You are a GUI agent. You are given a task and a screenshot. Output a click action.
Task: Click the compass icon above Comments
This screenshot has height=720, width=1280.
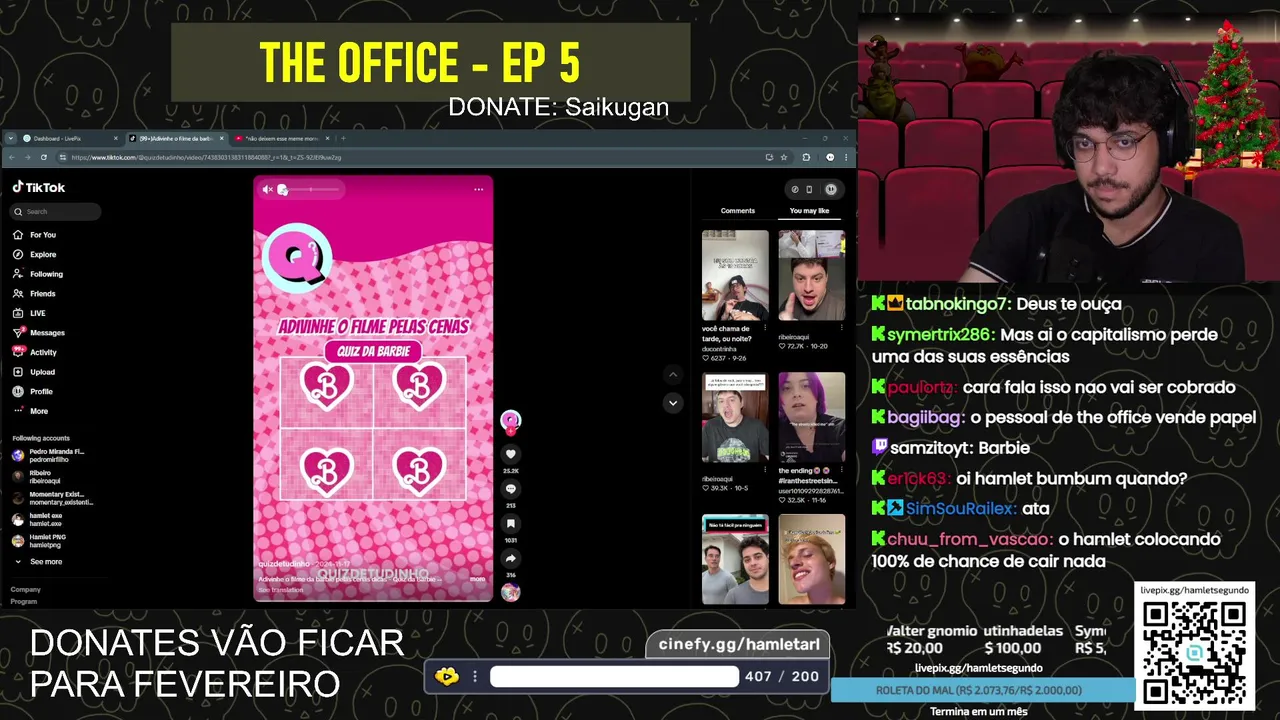point(795,189)
